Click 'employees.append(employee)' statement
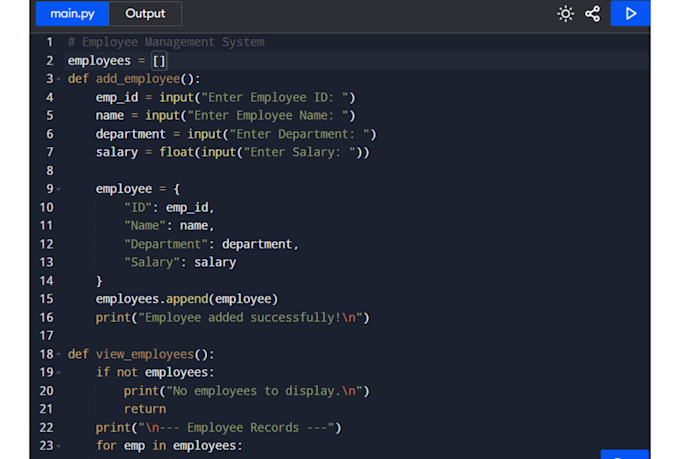This screenshot has height=459, width=680. [x=187, y=299]
